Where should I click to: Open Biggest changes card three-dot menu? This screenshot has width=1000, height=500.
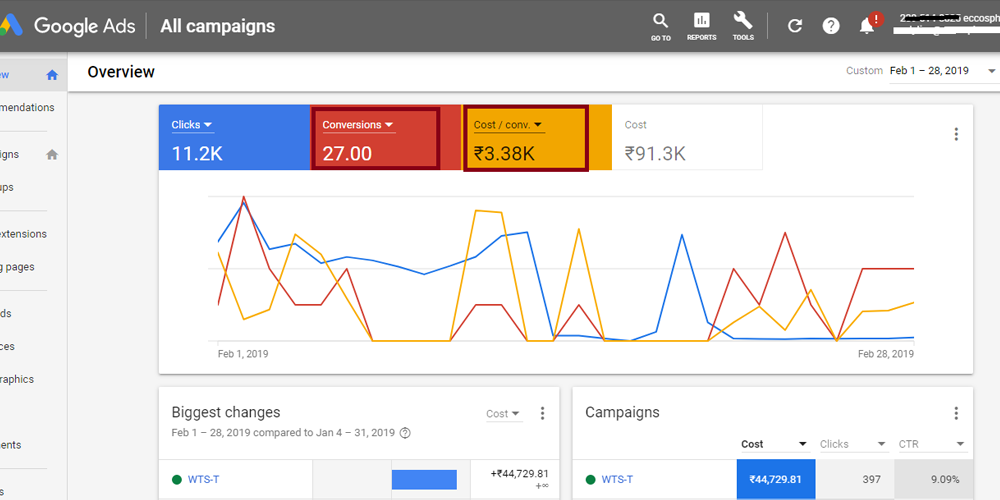pos(543,413)
